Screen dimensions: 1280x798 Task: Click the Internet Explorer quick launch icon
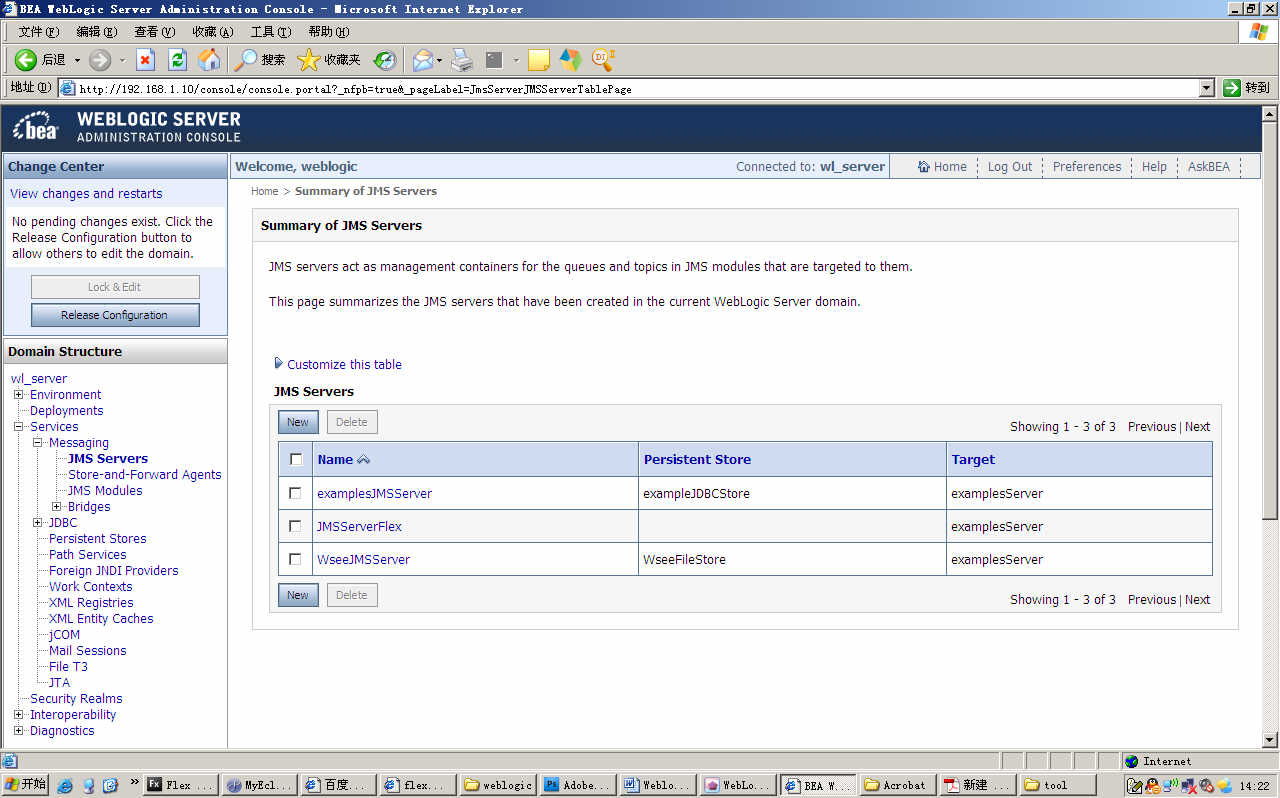tap(66, 785)
